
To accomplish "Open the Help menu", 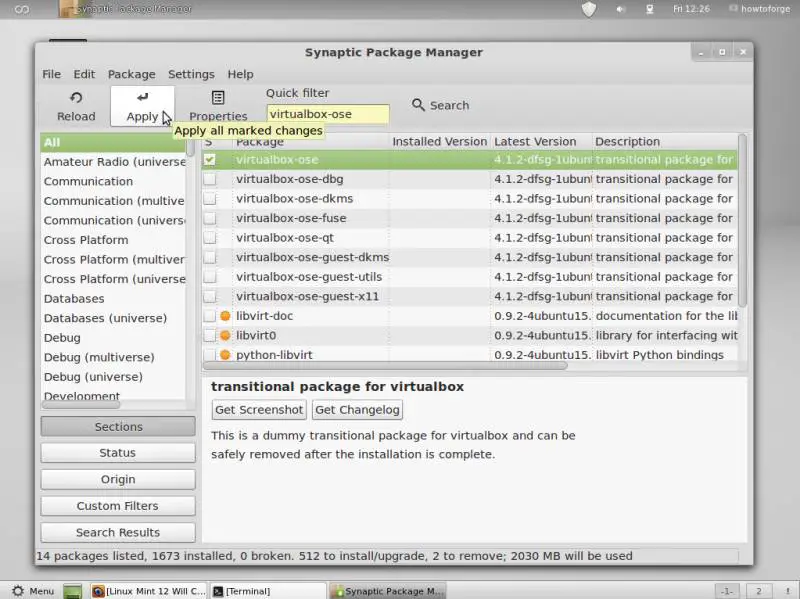I will coord(240,74).
